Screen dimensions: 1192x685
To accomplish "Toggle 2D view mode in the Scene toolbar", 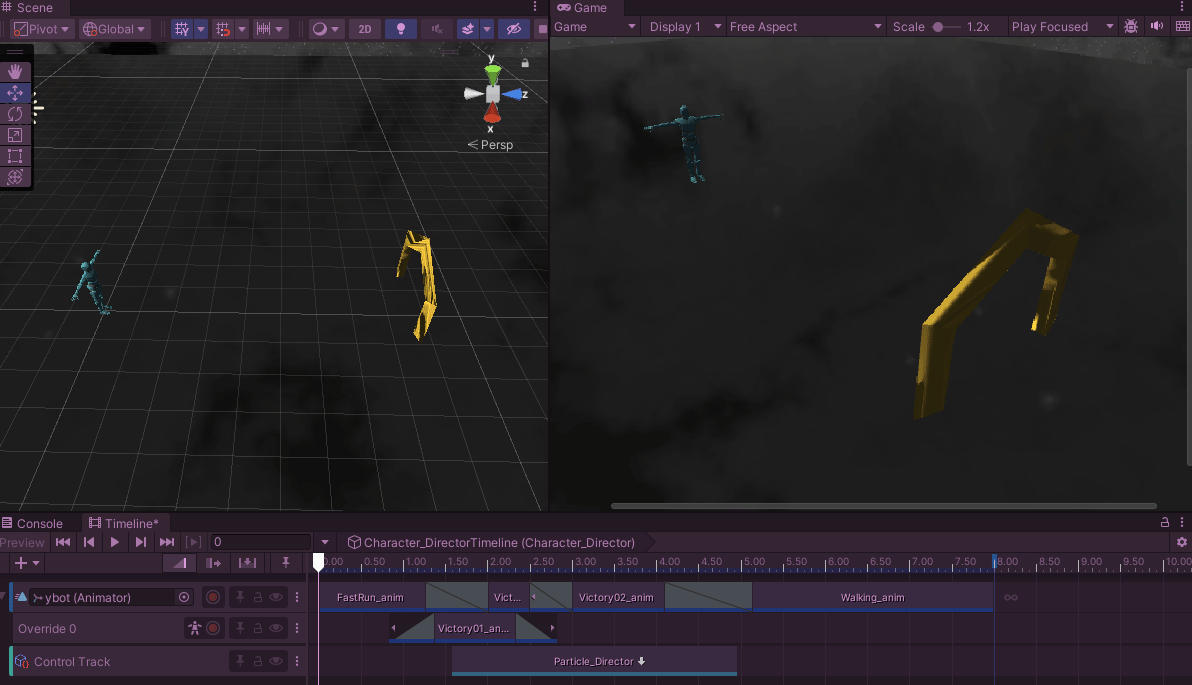I will click(365, 29).
